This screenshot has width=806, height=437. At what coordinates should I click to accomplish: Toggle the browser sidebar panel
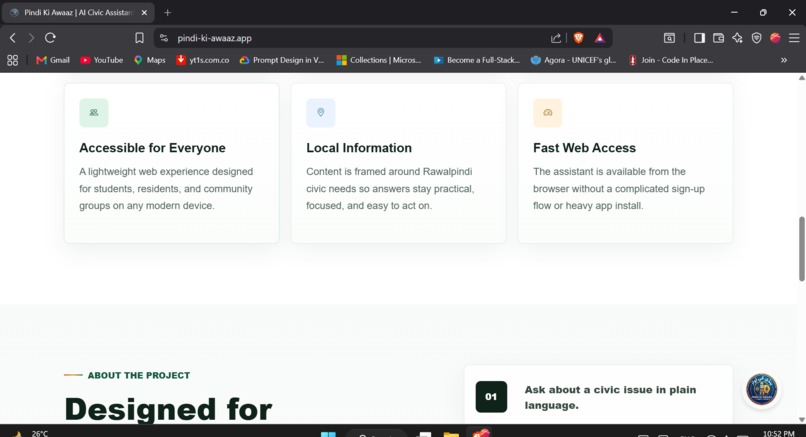point(699,38)
